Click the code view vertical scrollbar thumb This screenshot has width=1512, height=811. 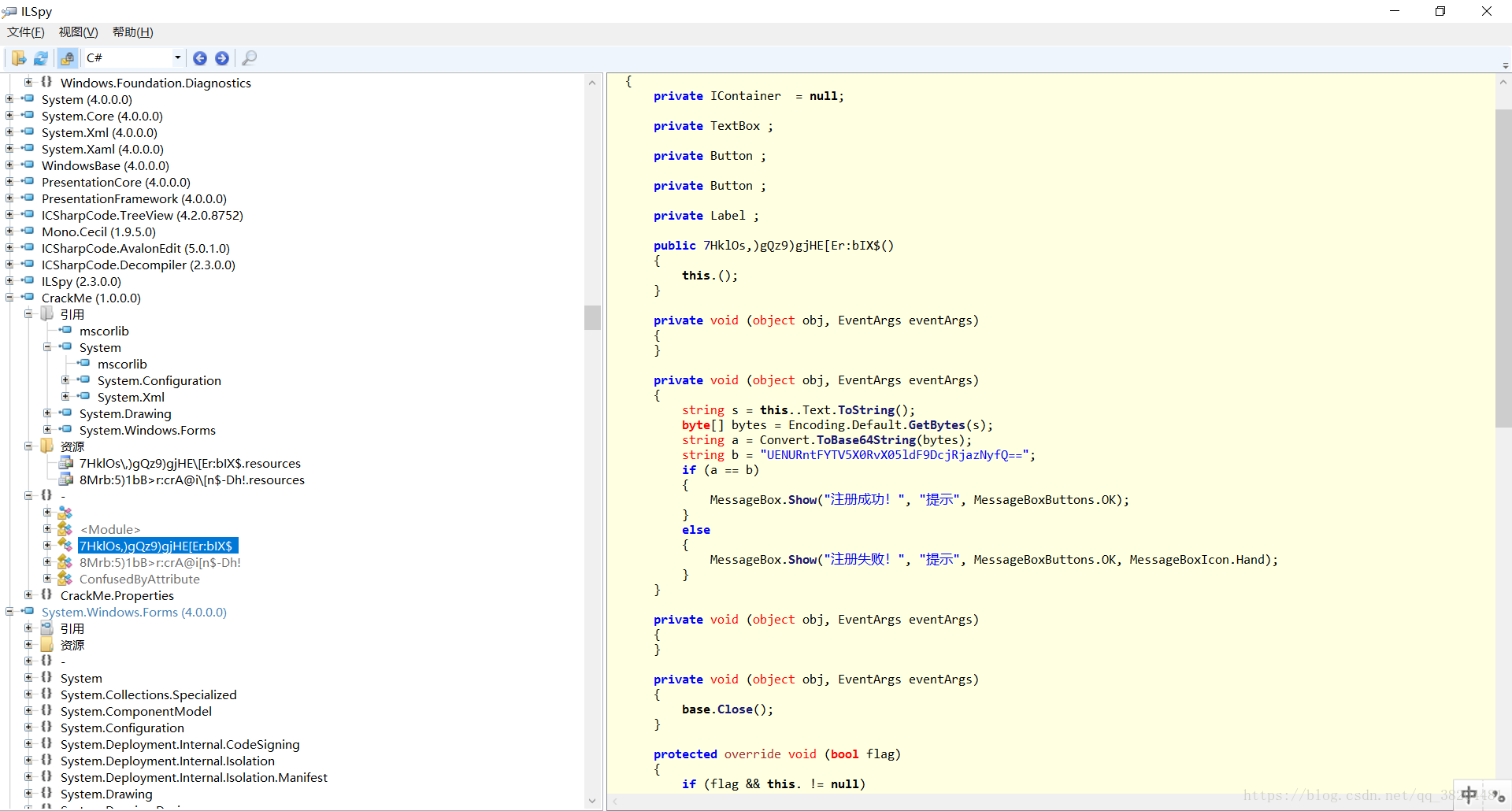click(1503, 268)
